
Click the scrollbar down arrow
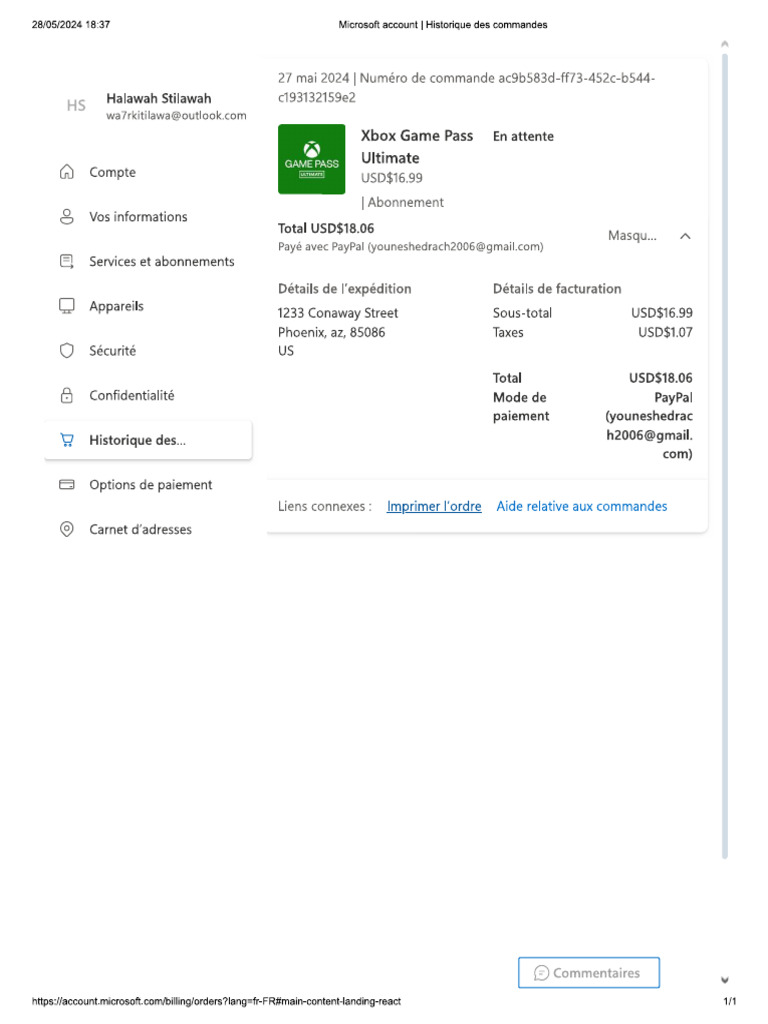724,980
